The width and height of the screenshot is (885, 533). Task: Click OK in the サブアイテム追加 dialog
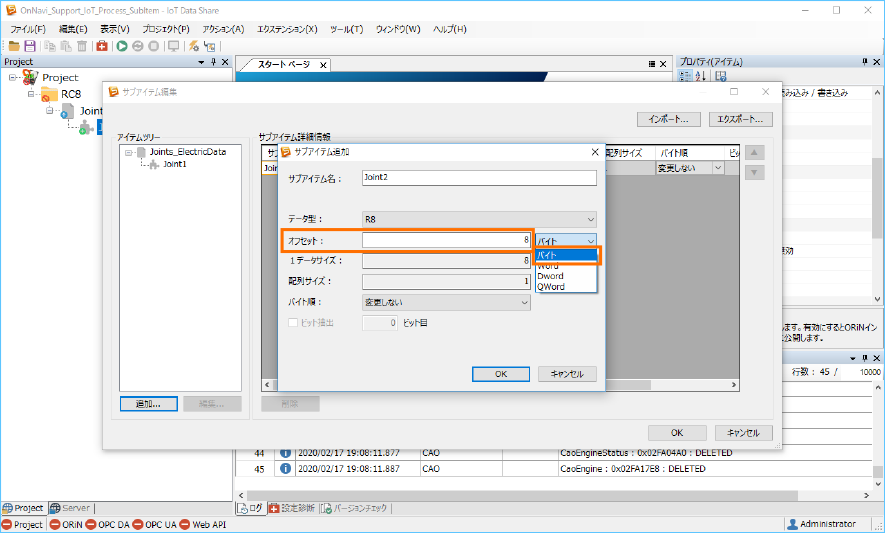(x=500, y=374)
